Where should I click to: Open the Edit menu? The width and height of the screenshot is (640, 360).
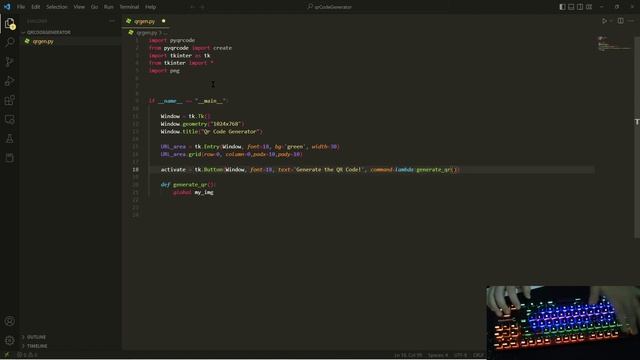(x=36, y=7)
